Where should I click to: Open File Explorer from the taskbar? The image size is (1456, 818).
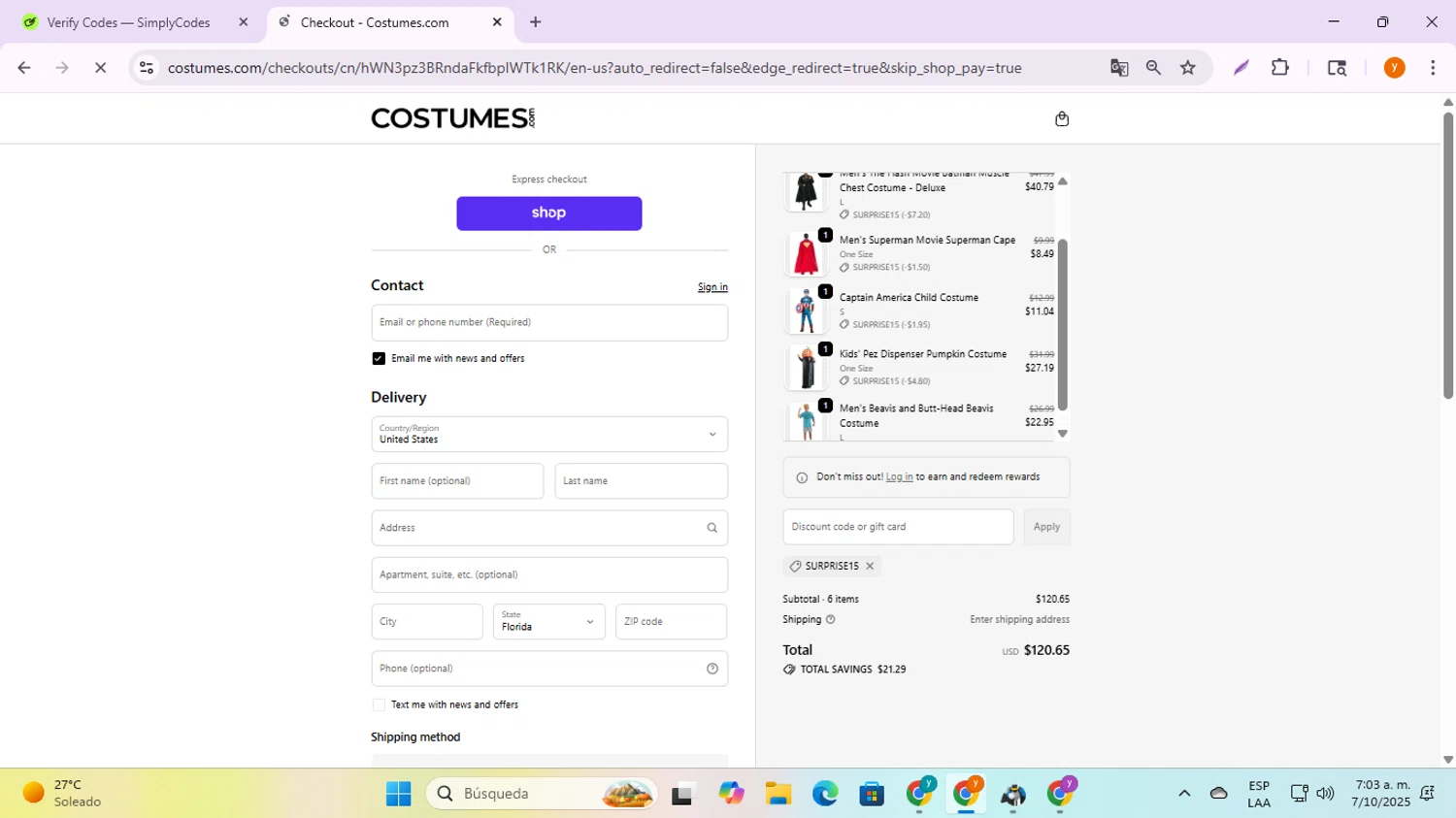coord(778,794)
